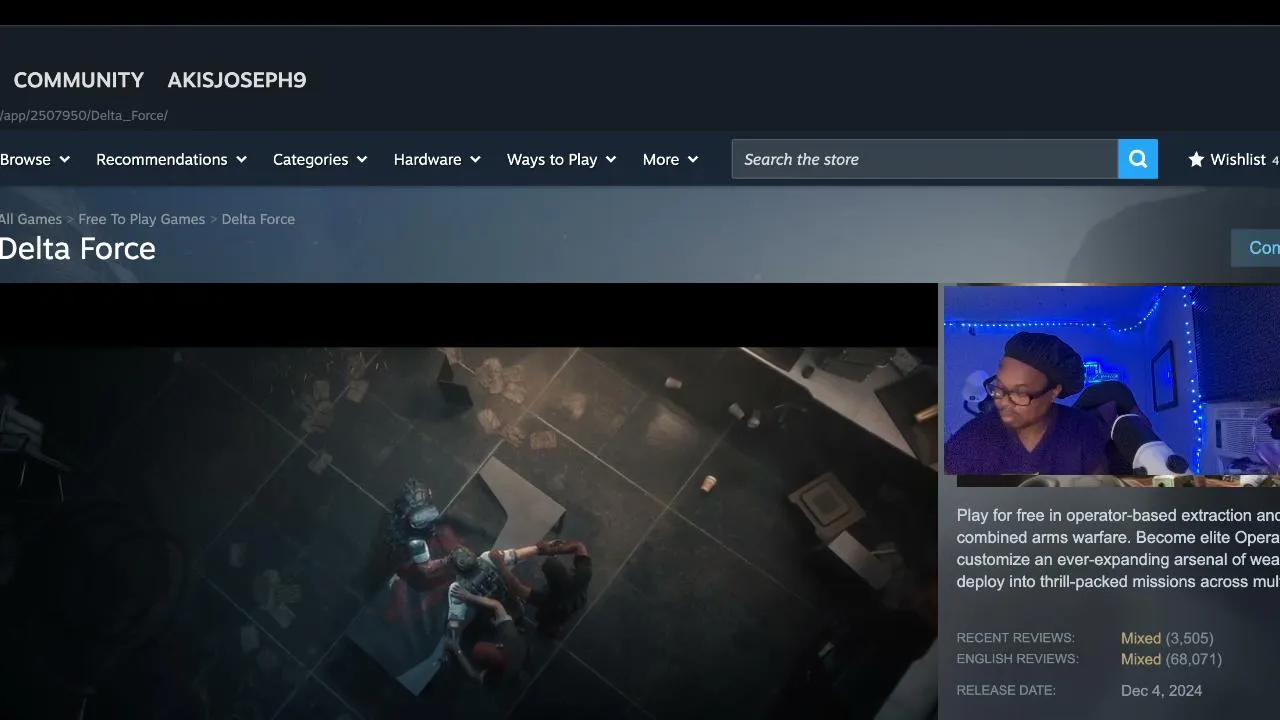Viewport: 1280px width, 720px height.
Task: Click the RECENT REVIEWS label
Action: 1015,638
